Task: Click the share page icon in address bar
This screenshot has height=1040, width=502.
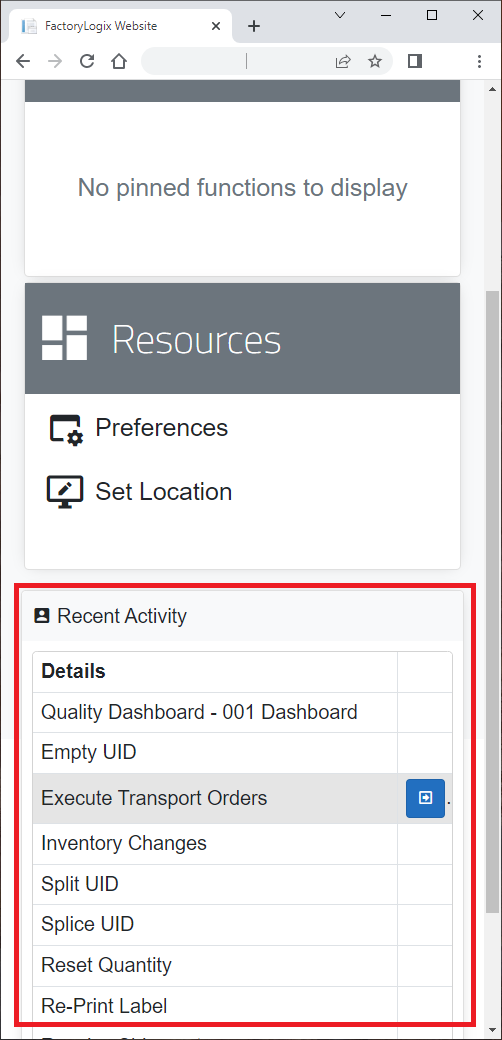Action: click(x=343, y=62)
